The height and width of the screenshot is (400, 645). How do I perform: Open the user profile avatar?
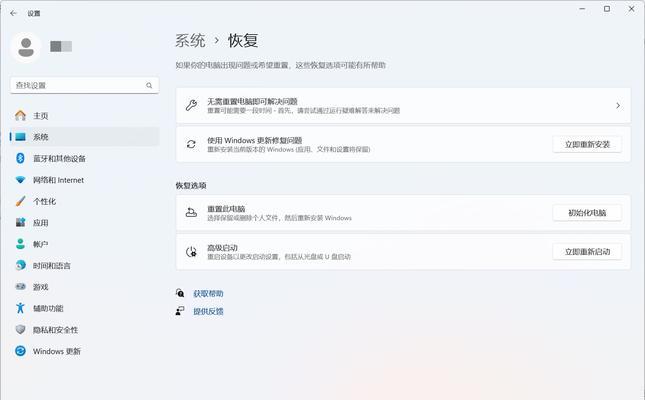[26, 47]
